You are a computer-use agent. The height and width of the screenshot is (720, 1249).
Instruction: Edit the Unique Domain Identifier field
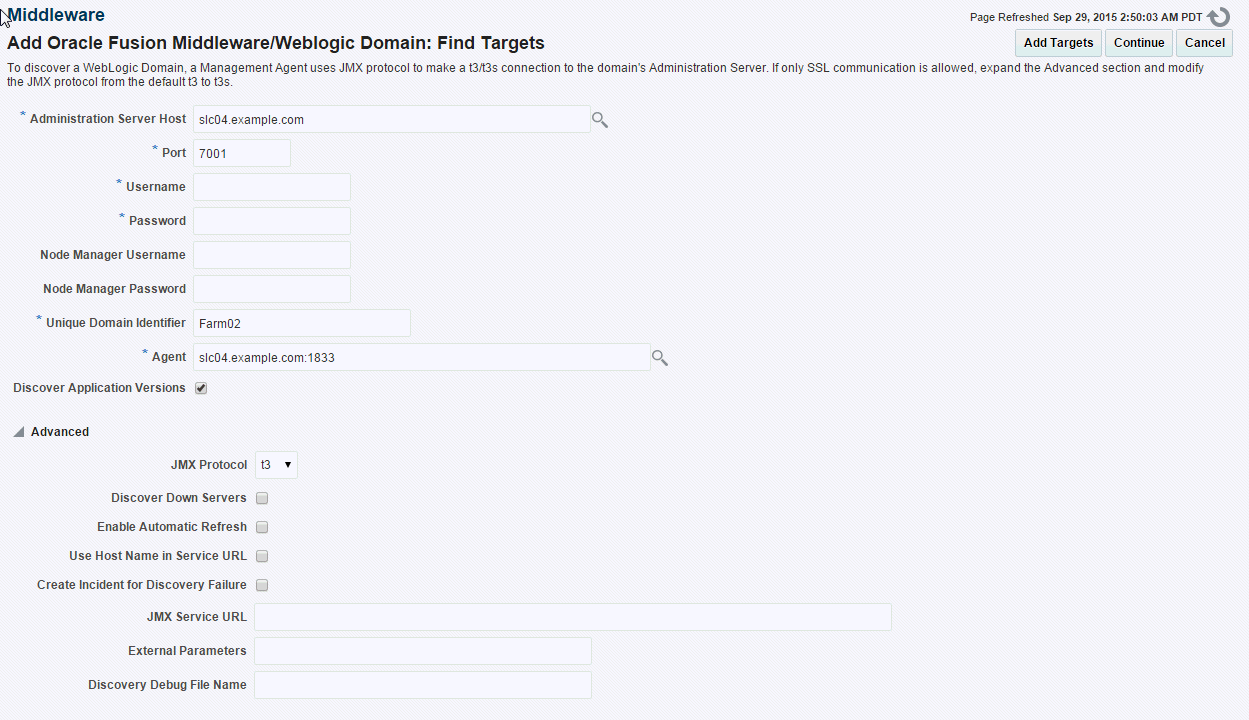[x=302, y=323]
